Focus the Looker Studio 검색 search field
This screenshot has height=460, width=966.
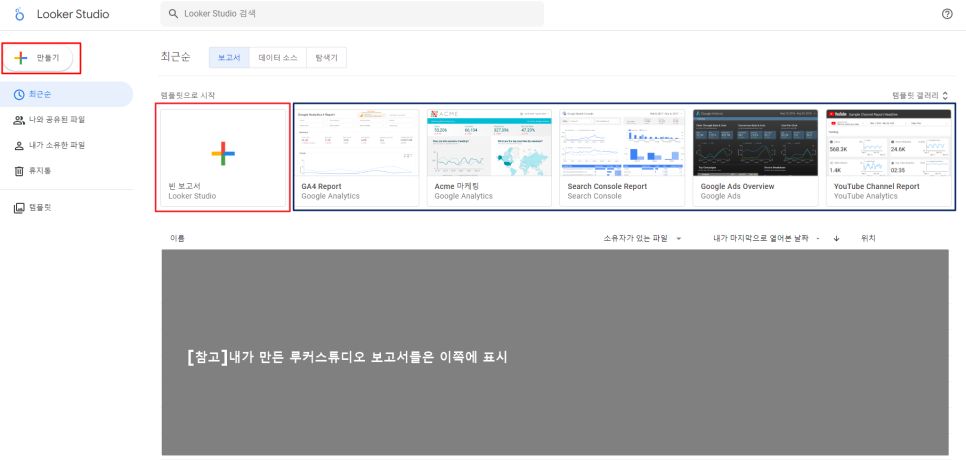[x=352, y=14]
